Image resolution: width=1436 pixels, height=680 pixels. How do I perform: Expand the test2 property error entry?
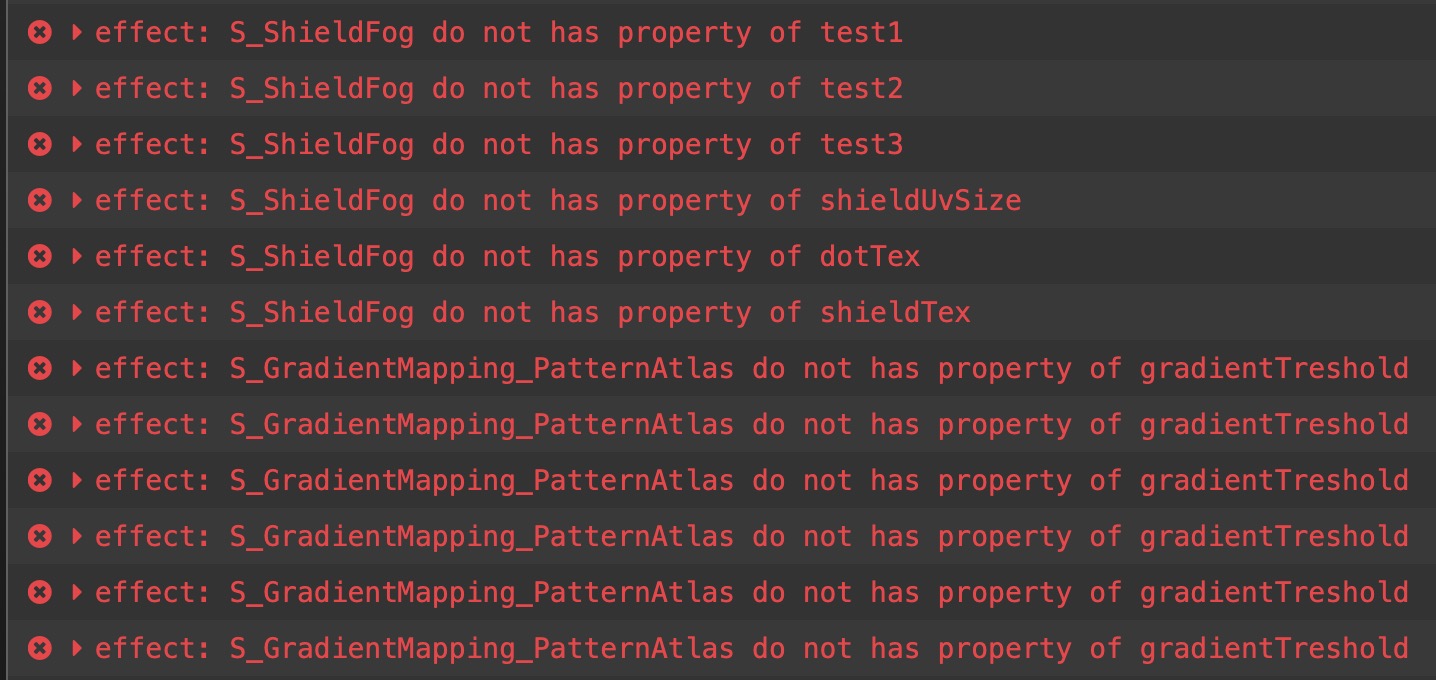pos(77,89)
